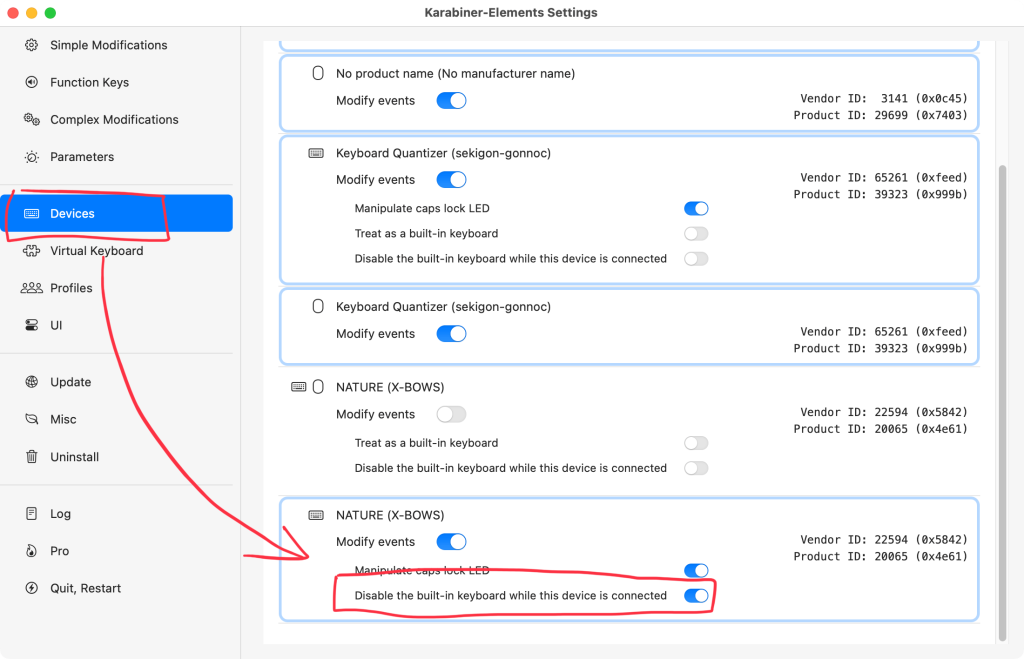Open Complex Modifications settings
1024x659 pixels.
coord(116,120)
